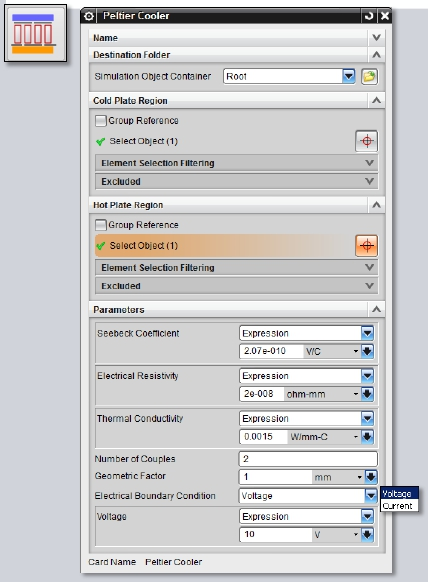Choose the Voltage option in the popup
Viewport: 428px width, 582px height.
pyautogui.click(x=399, y=494)
